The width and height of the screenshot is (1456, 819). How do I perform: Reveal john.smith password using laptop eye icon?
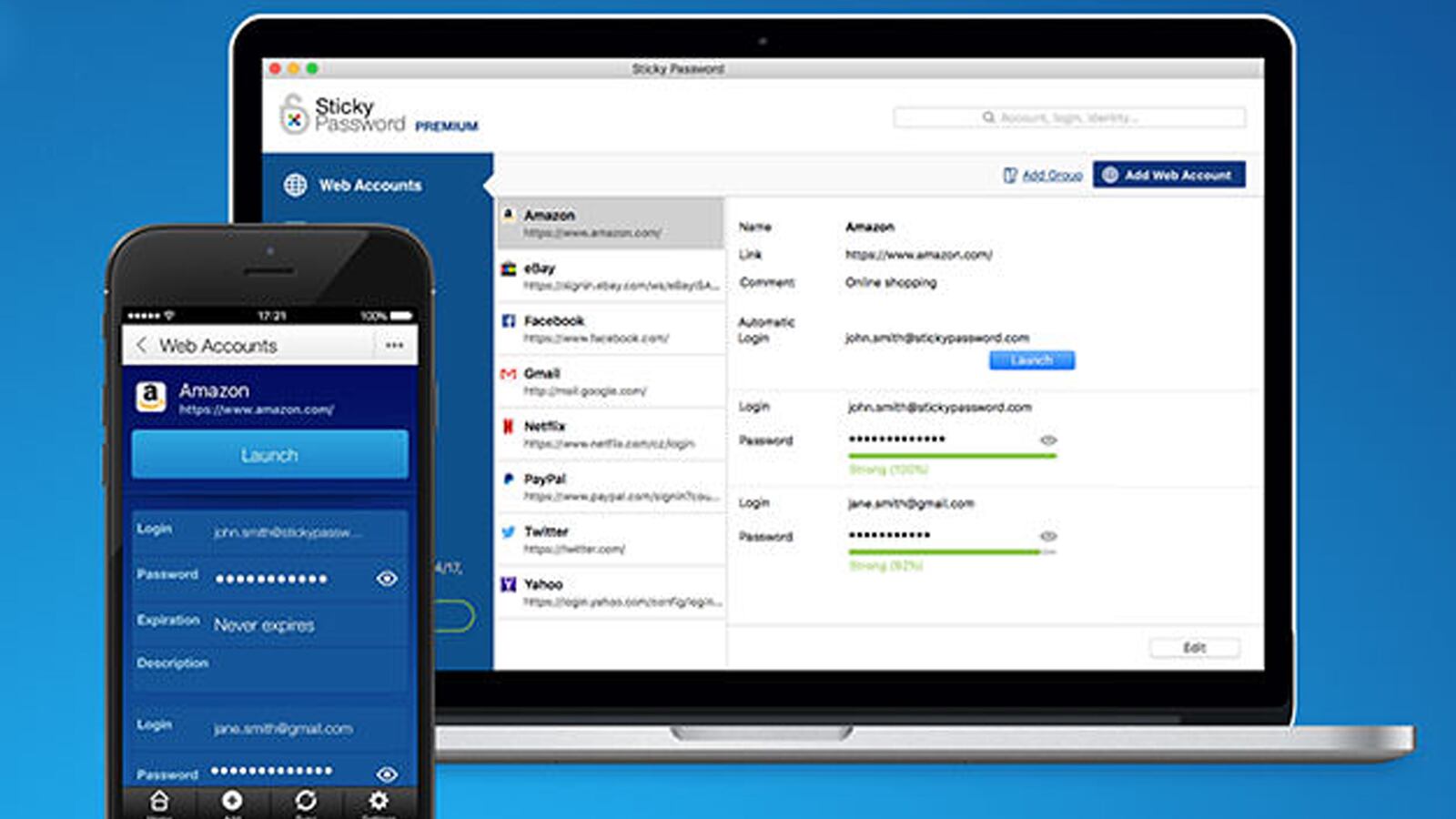(x=1048, y=440)
